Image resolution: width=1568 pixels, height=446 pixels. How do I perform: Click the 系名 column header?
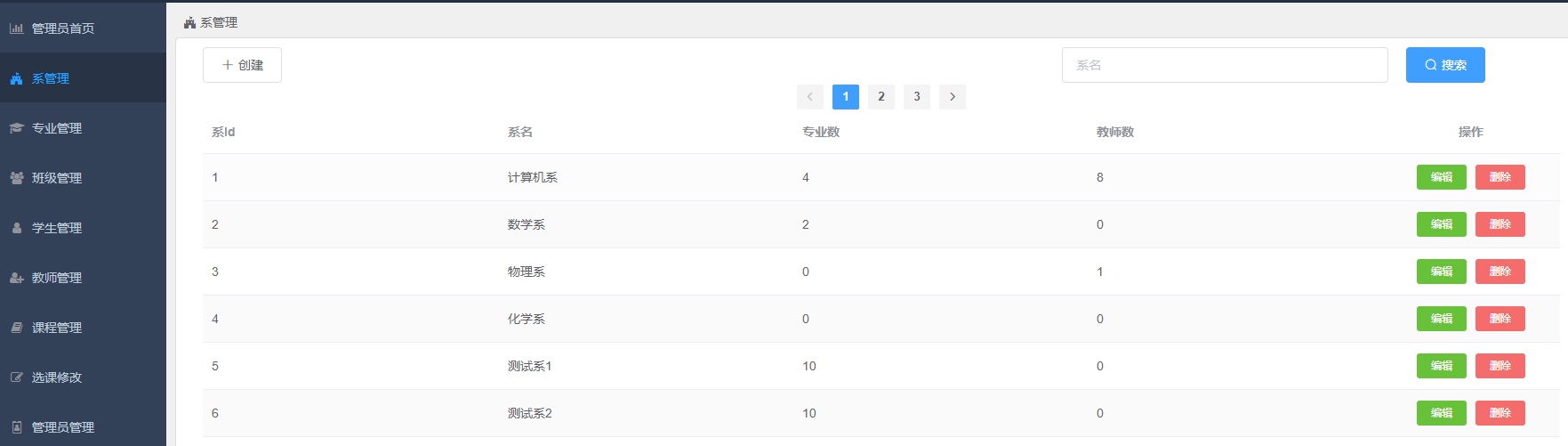click(520, 132)
